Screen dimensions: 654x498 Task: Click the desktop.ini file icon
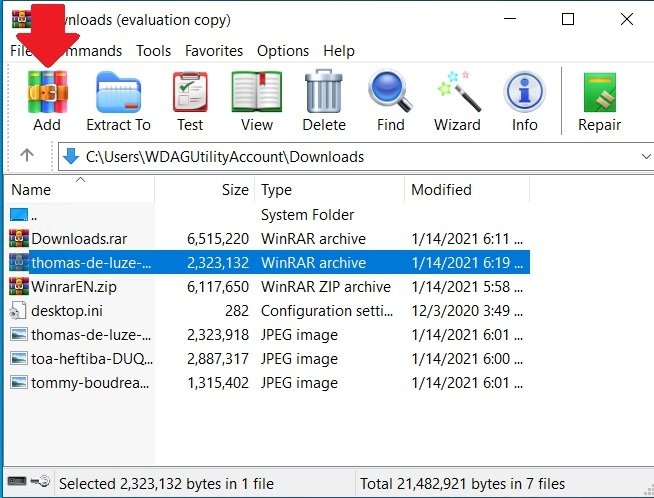pos(18,311)
